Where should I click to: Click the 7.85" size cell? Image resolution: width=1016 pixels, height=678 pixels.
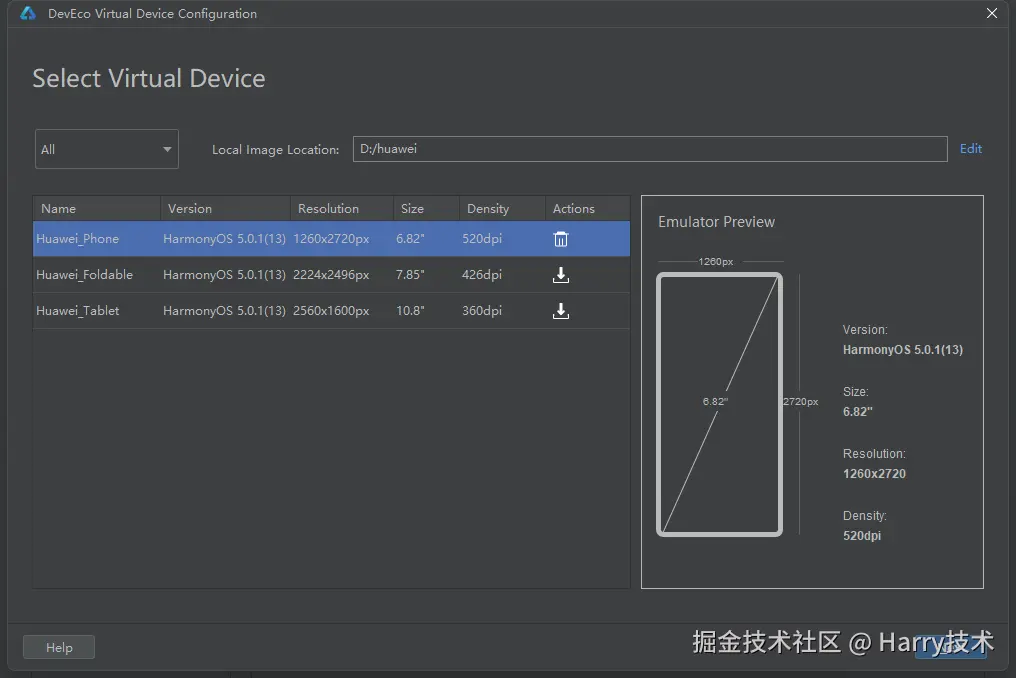410,275
